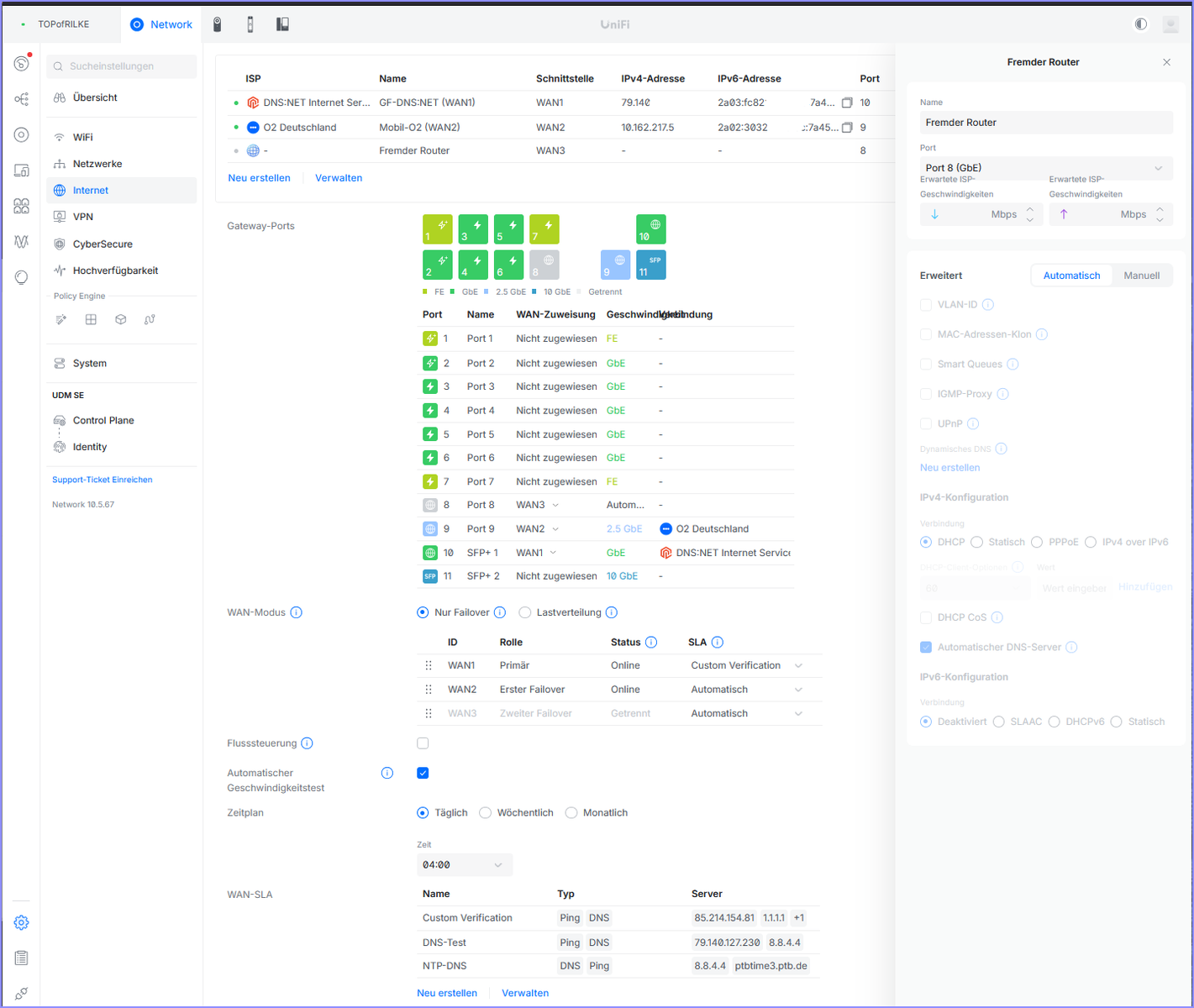
Task: Close the Fremder Router panel
Action: (x=1166, y=62)
